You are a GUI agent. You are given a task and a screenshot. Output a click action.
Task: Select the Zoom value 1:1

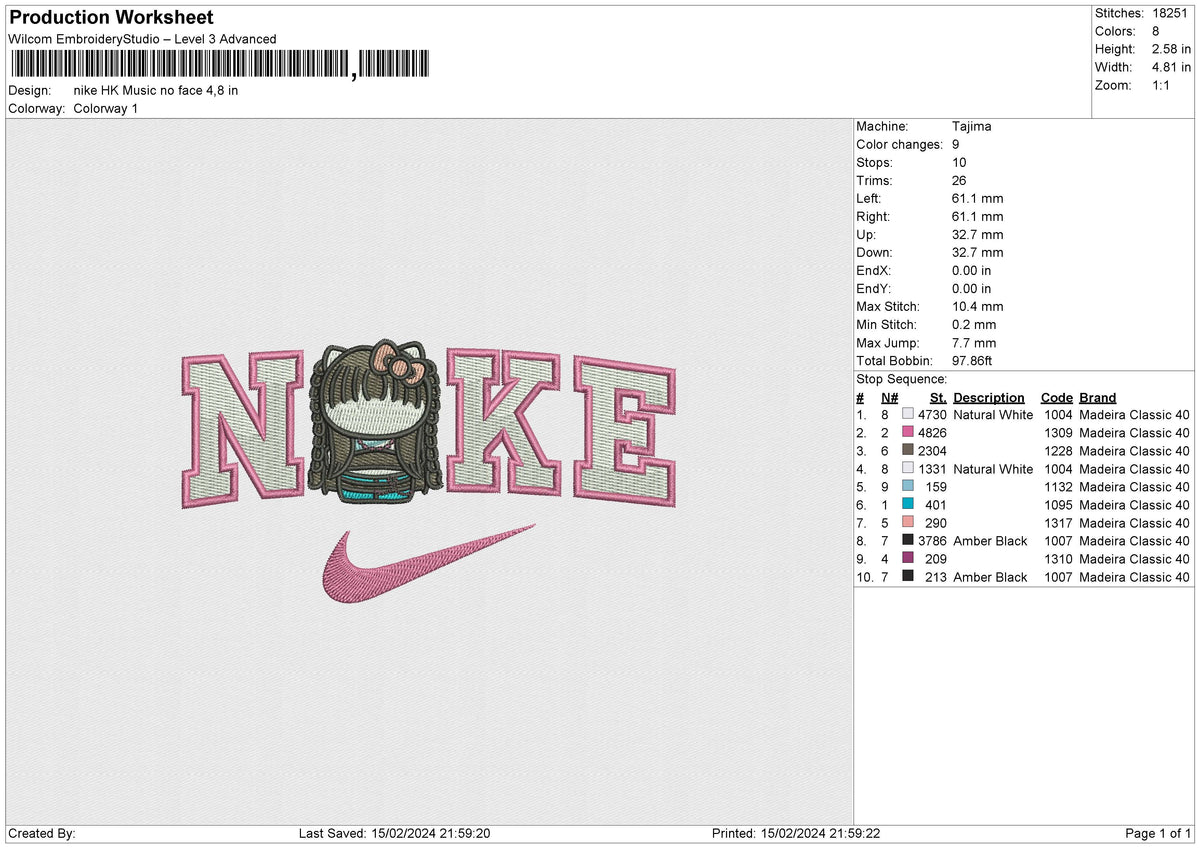(x=1160, y=85)
